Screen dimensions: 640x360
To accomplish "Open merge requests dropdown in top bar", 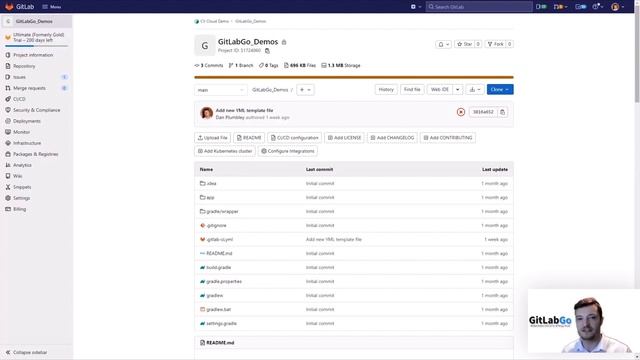I will pos(560,7).
